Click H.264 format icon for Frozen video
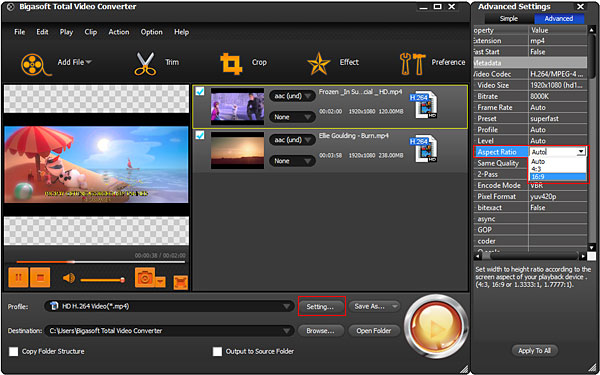600x375 pixels. (x=423, y=104)
